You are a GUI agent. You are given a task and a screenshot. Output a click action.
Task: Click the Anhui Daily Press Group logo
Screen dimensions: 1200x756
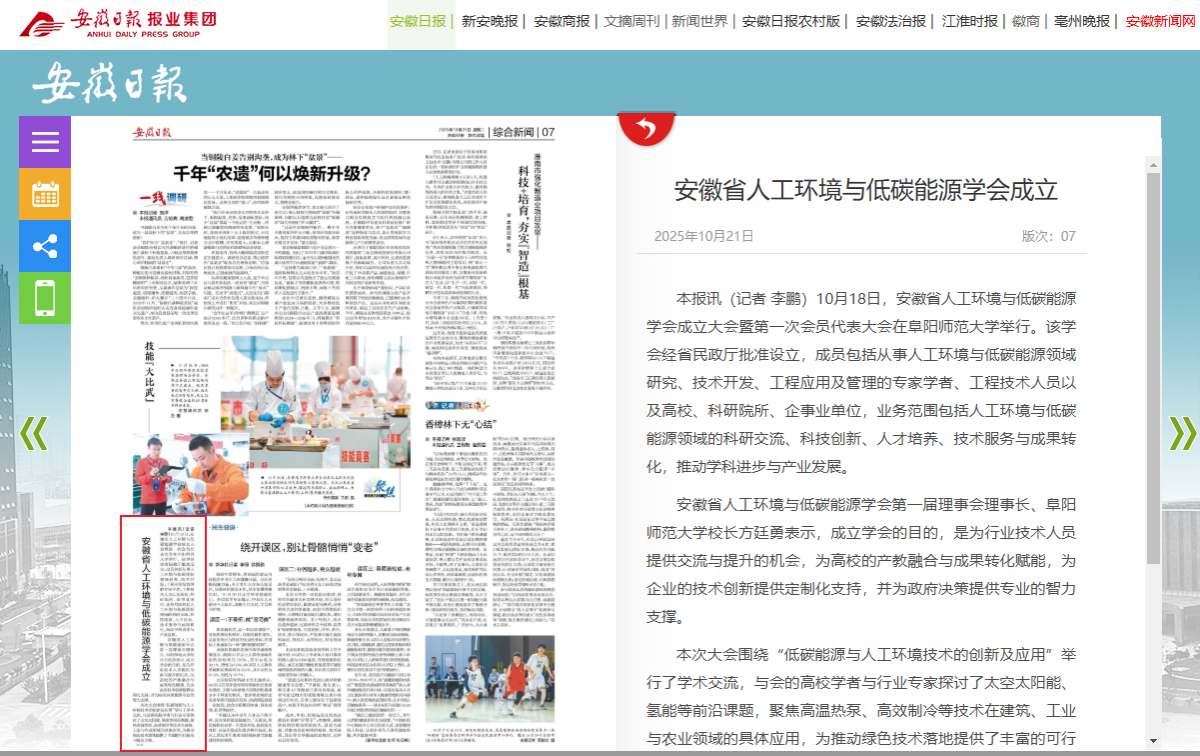point(120,22)
